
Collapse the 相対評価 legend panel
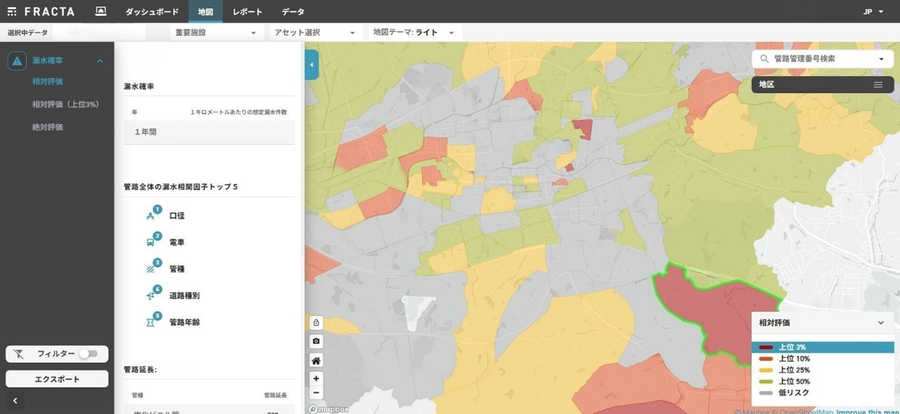880,323
